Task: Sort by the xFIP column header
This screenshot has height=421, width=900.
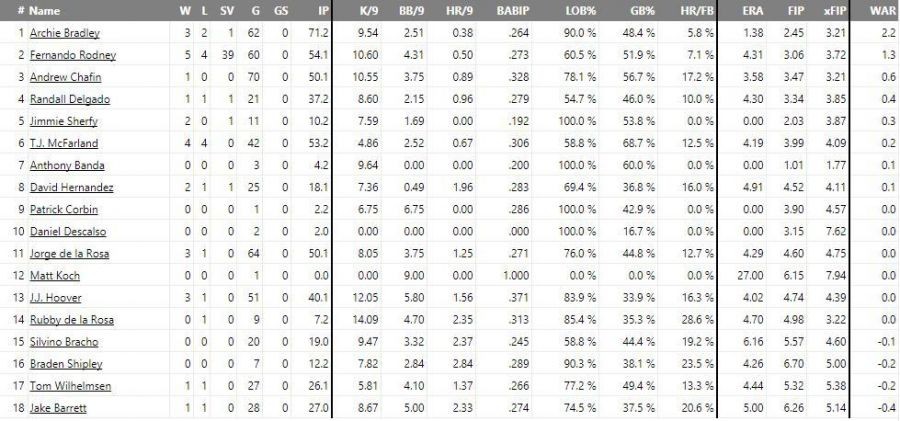Action: [835, 10]
